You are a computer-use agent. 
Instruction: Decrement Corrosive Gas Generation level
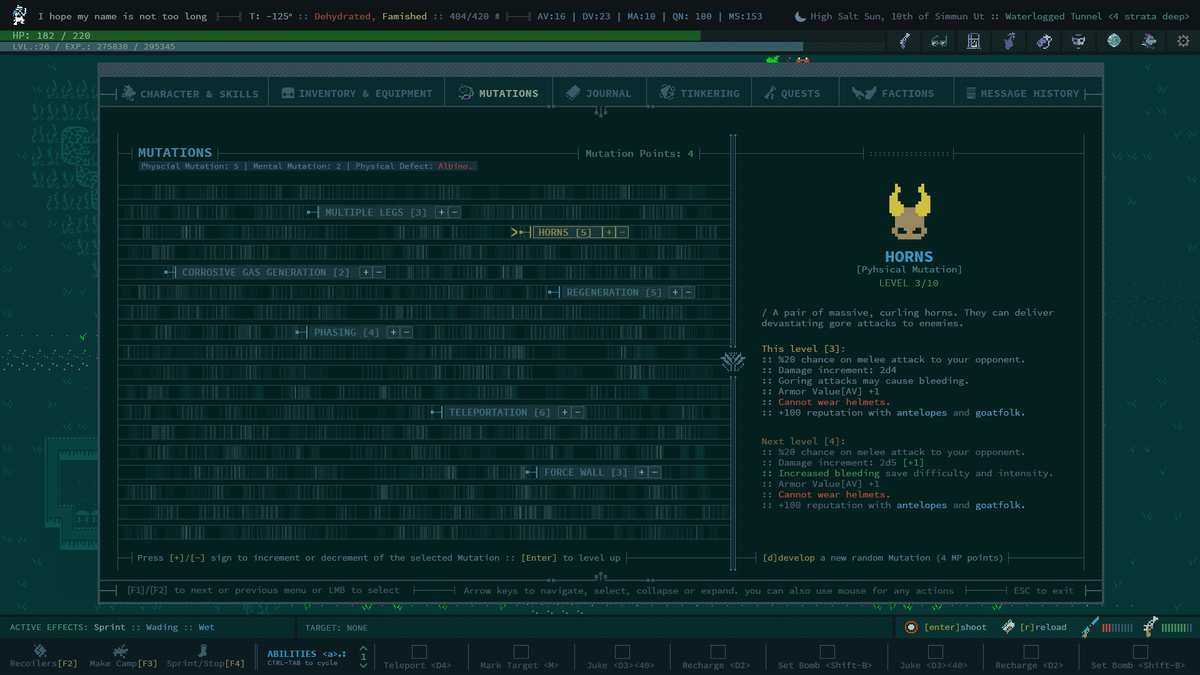coord(379,272)
